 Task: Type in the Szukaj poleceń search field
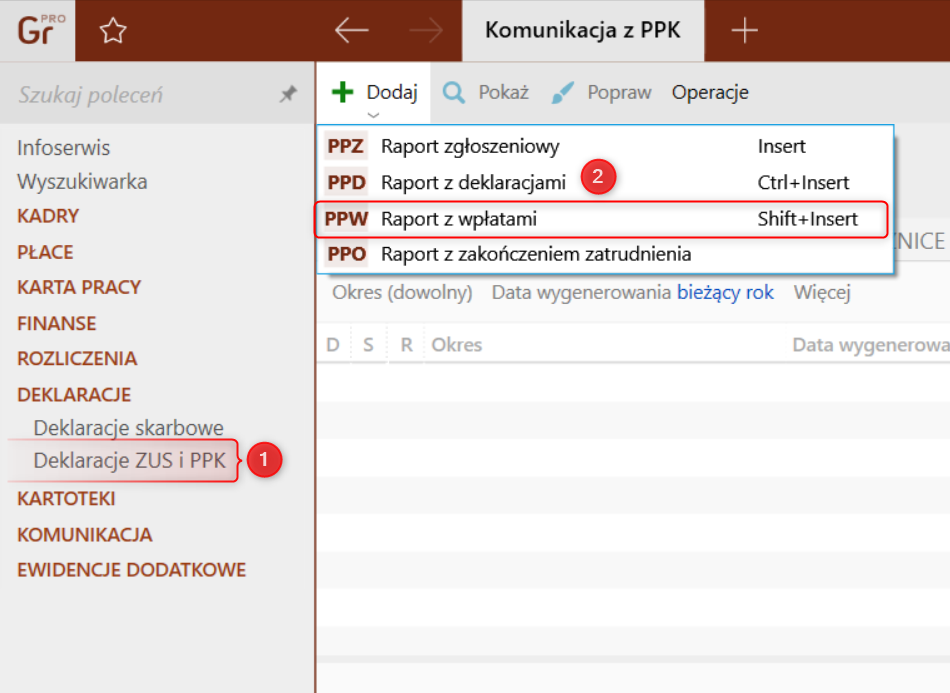pos(140,95)
